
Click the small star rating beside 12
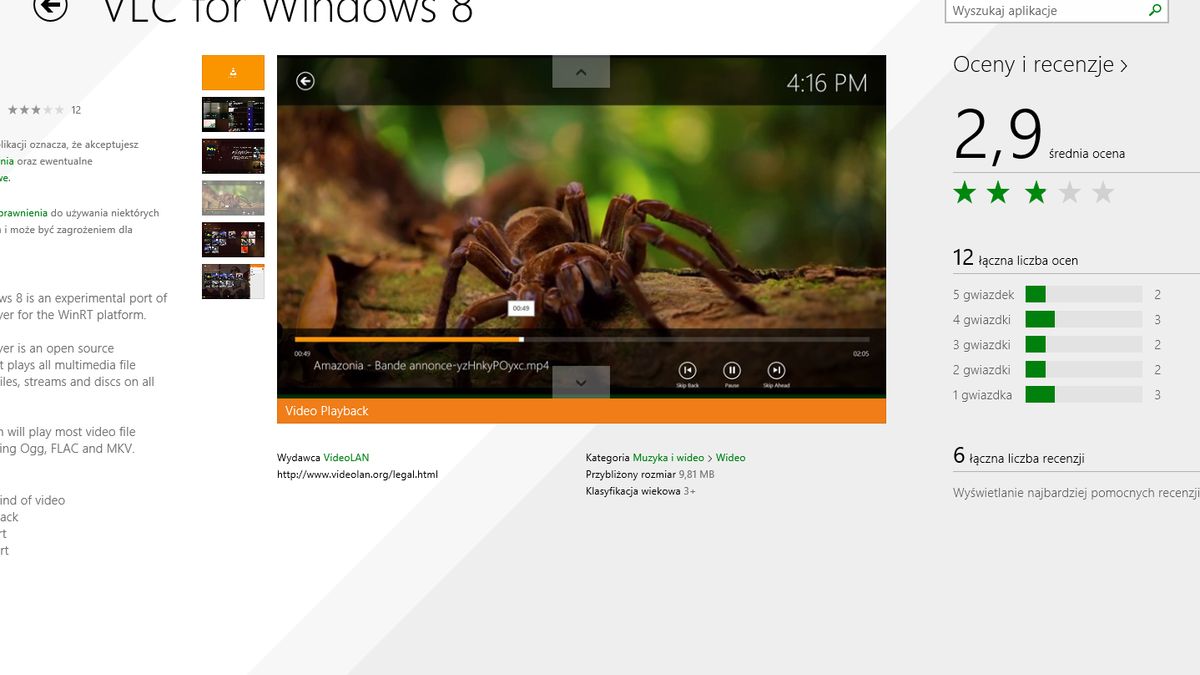click(x=36, y=110)
